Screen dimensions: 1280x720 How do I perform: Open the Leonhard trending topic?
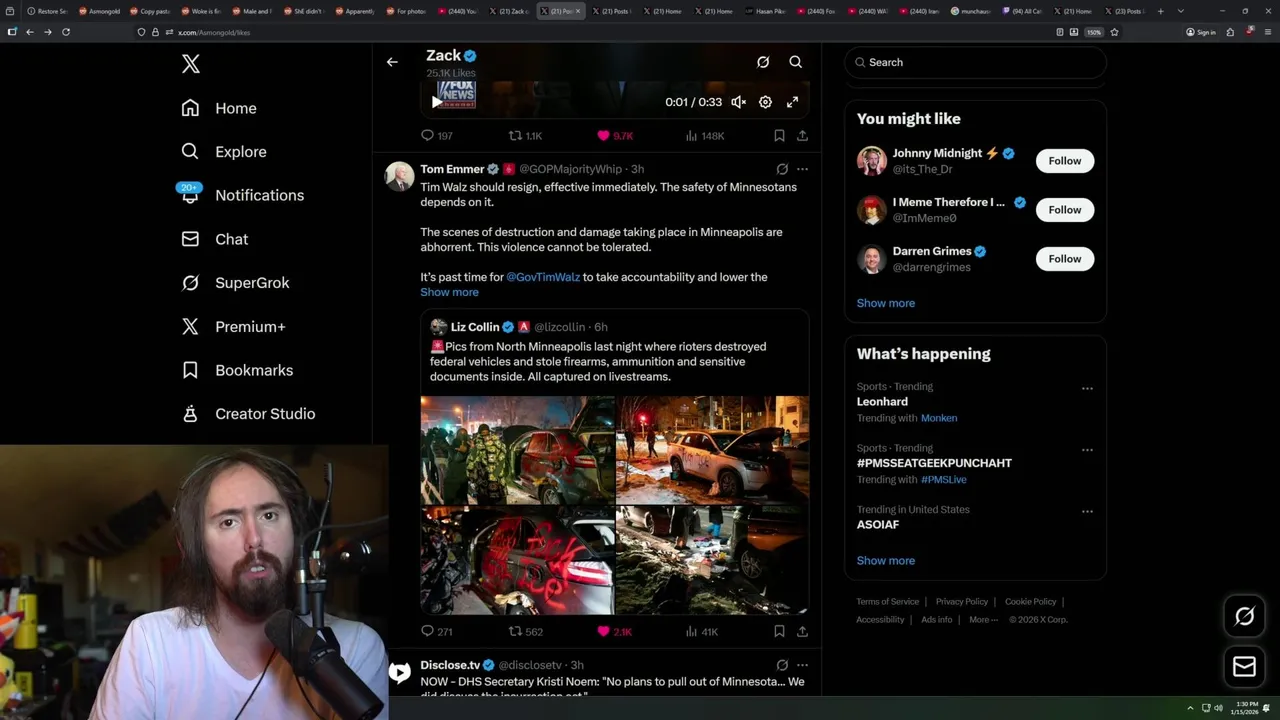coord(882,402)
